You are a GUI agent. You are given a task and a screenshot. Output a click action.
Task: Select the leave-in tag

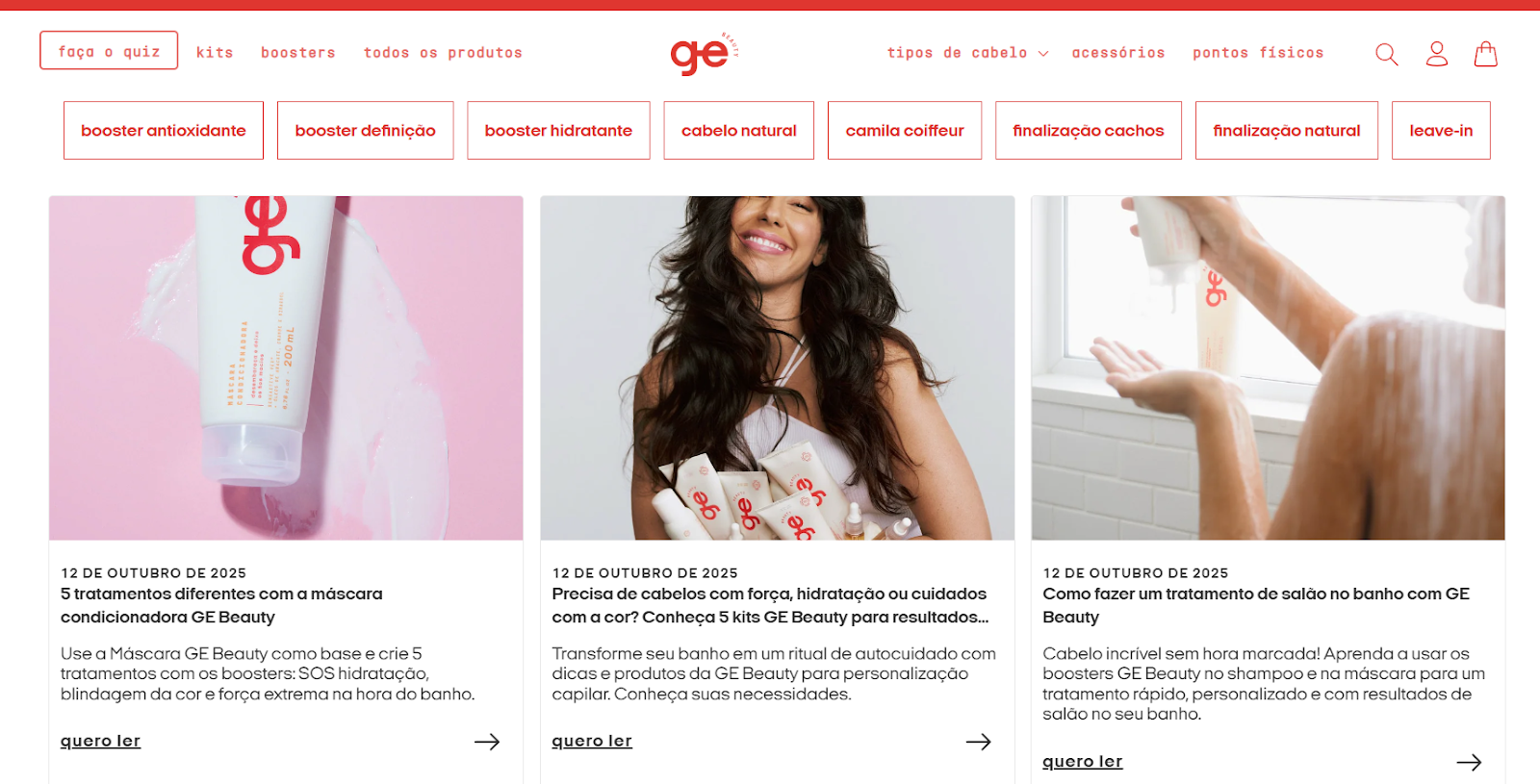(x=1441, y=131)
